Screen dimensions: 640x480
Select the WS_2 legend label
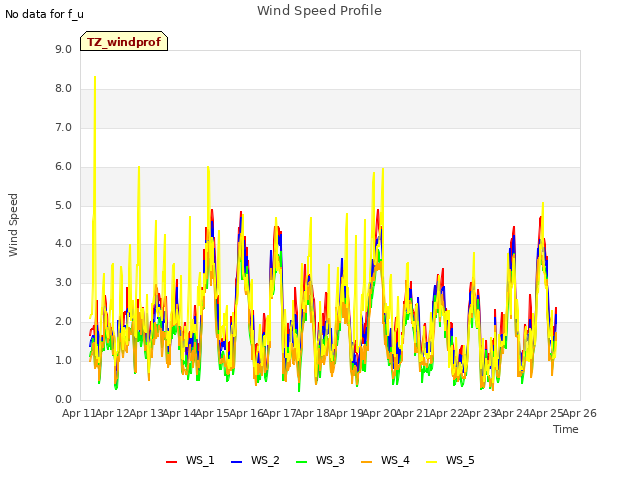[x=265, y=460]
